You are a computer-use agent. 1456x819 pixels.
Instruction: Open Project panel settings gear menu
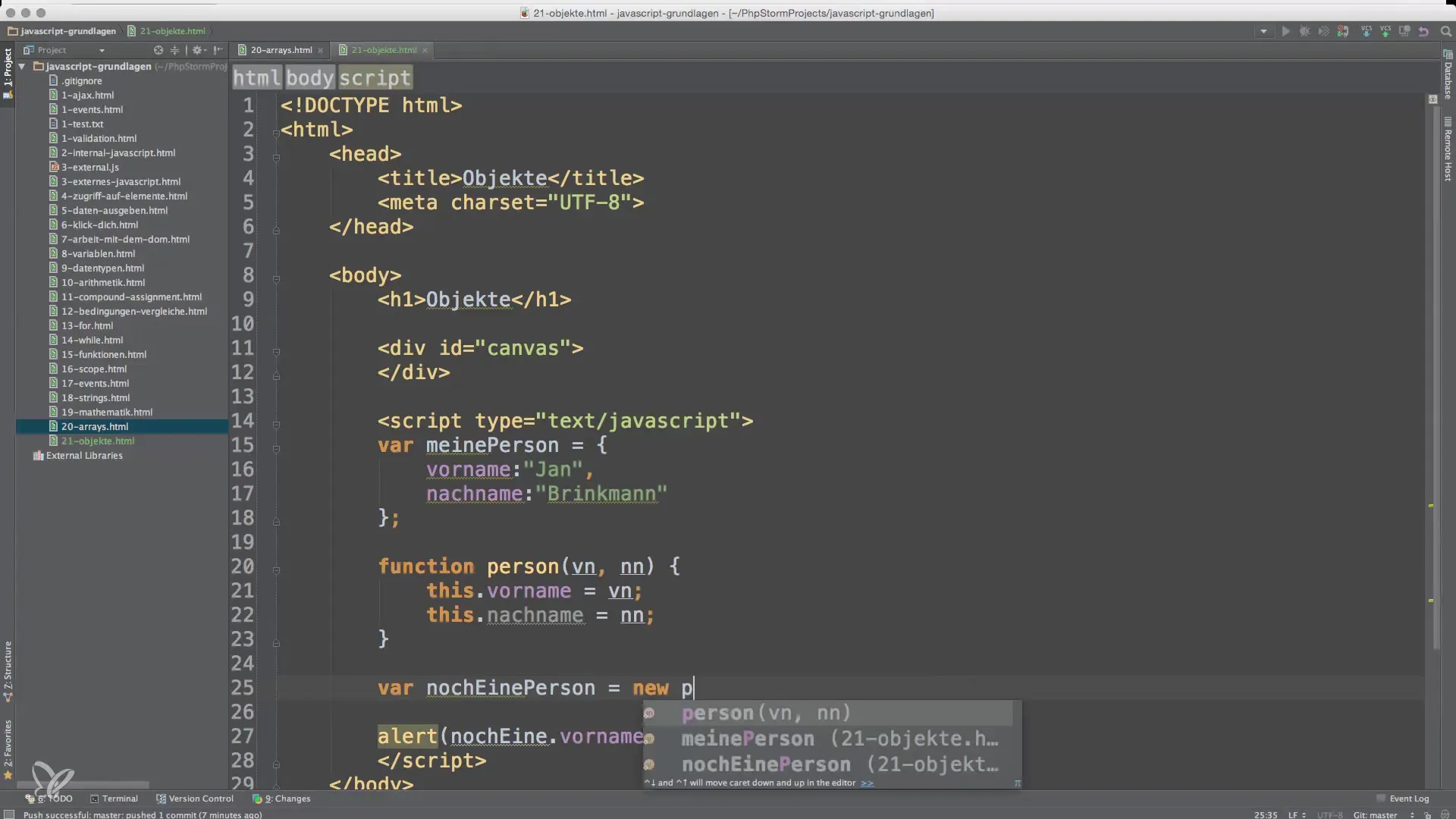pos(199,50)
